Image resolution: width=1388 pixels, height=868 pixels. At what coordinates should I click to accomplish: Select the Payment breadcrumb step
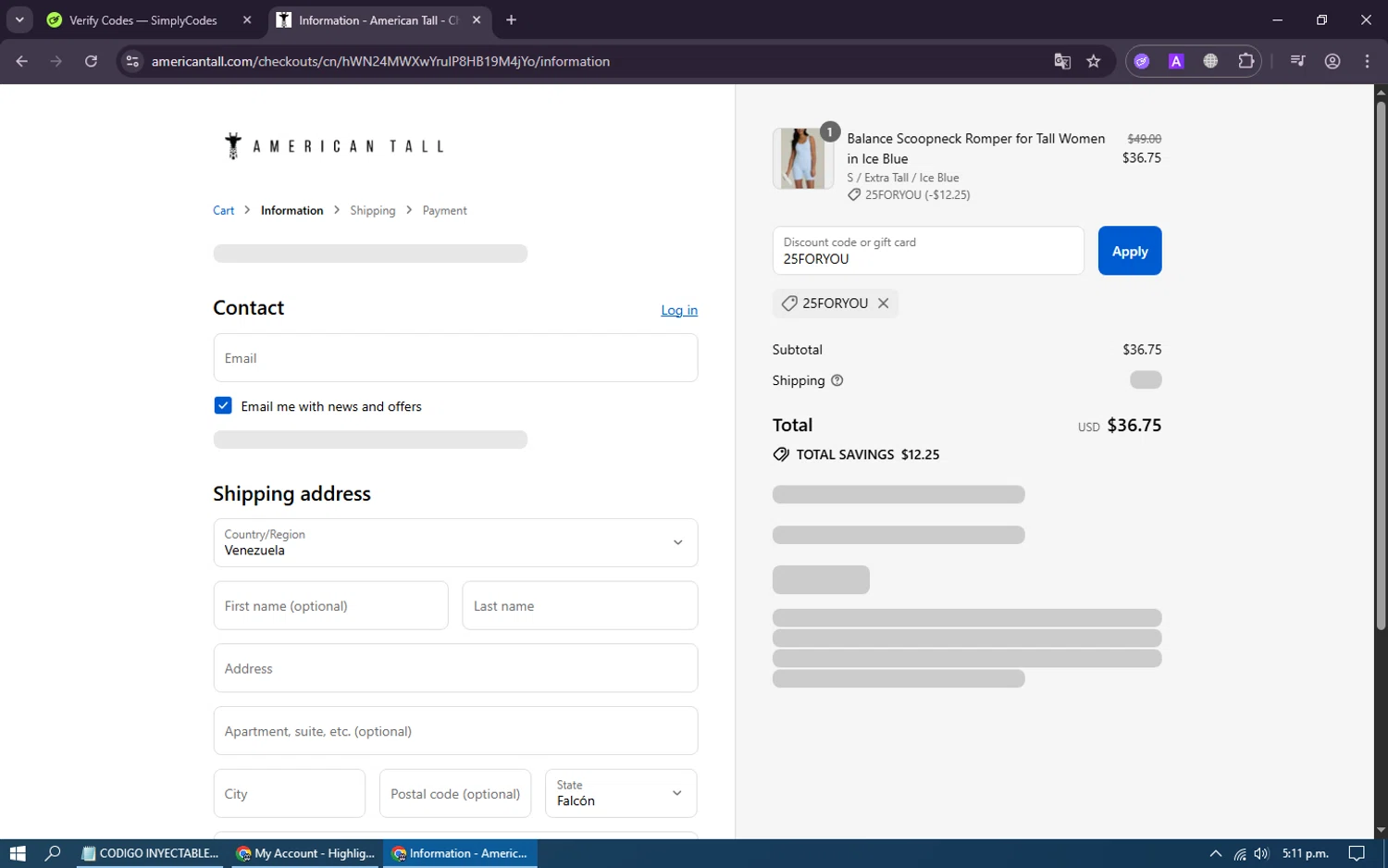444,210
